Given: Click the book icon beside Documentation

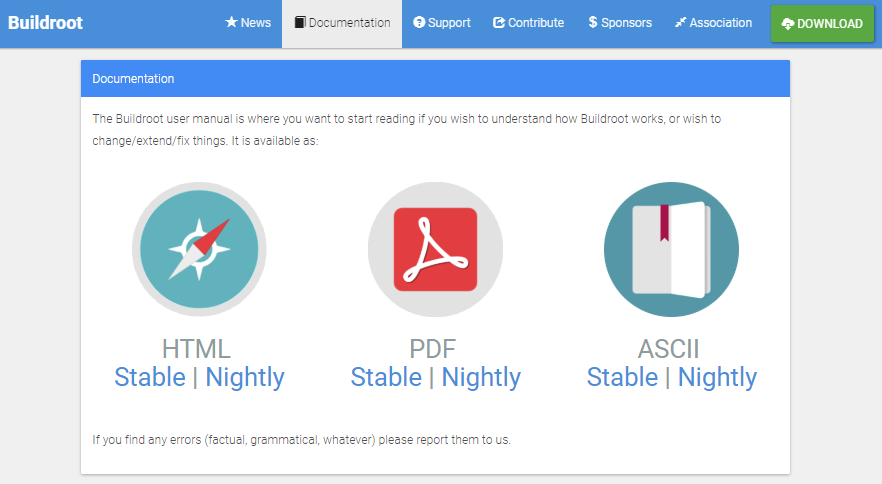Looking at the screenshot, I should [x=300, y=23].
